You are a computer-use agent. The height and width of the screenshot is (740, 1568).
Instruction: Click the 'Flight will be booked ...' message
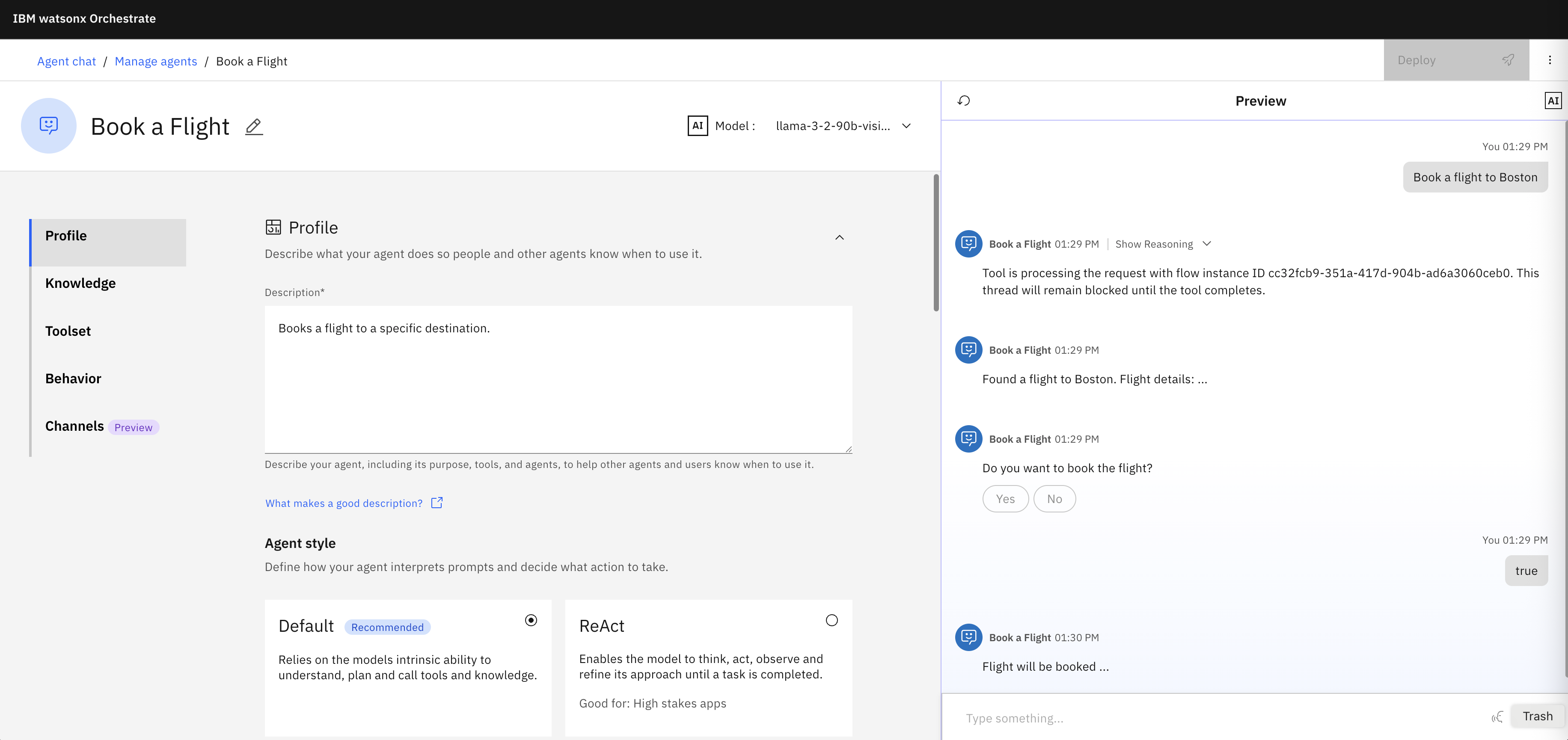tap(1045, 667)
